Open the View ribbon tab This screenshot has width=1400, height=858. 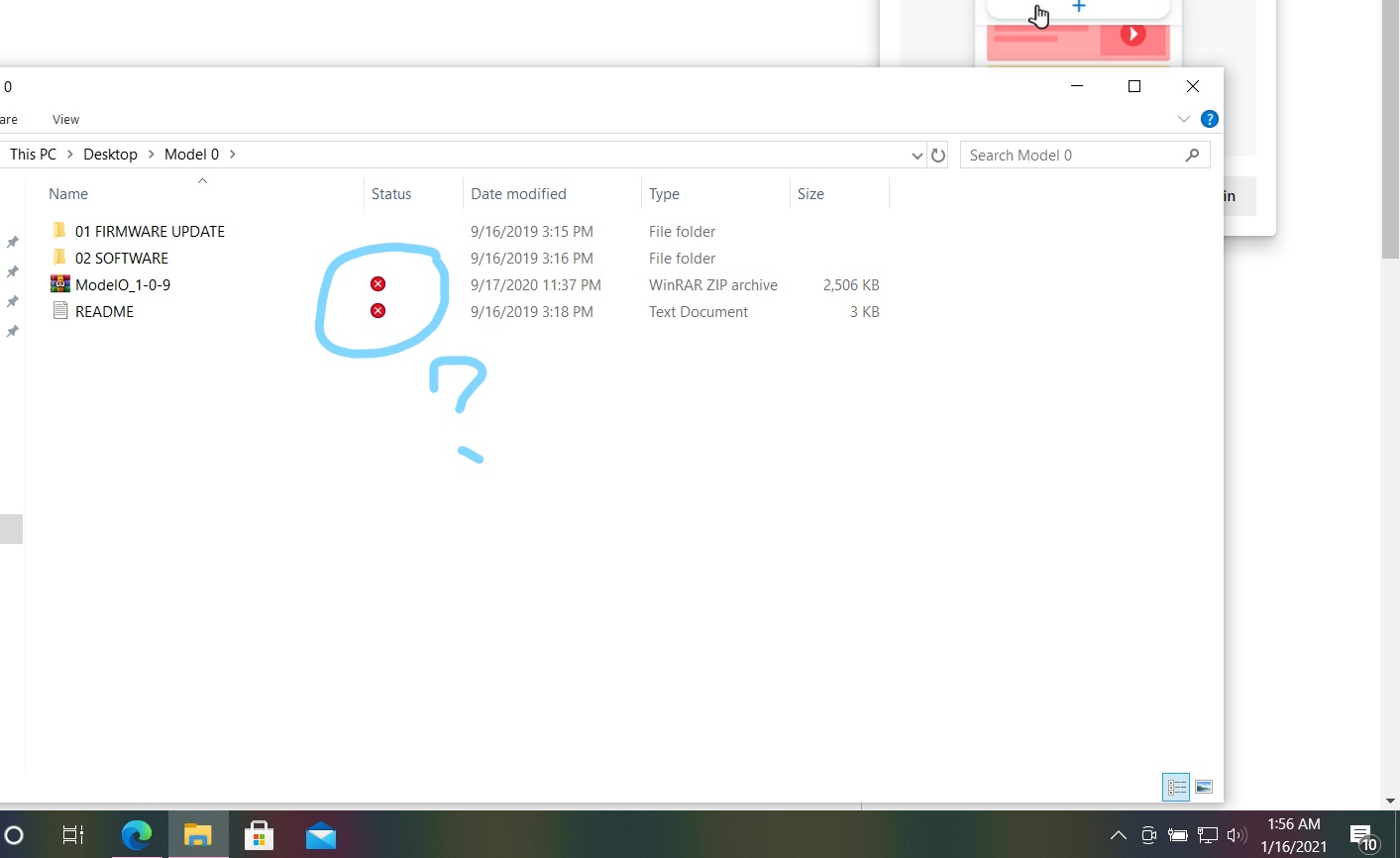coord(65,119)
